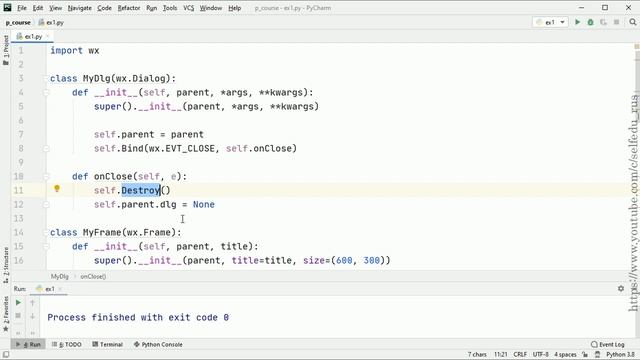
Task: Collapse __init__ fold marker on line 4
Action: pyautogui.click(x=46, y=93)
